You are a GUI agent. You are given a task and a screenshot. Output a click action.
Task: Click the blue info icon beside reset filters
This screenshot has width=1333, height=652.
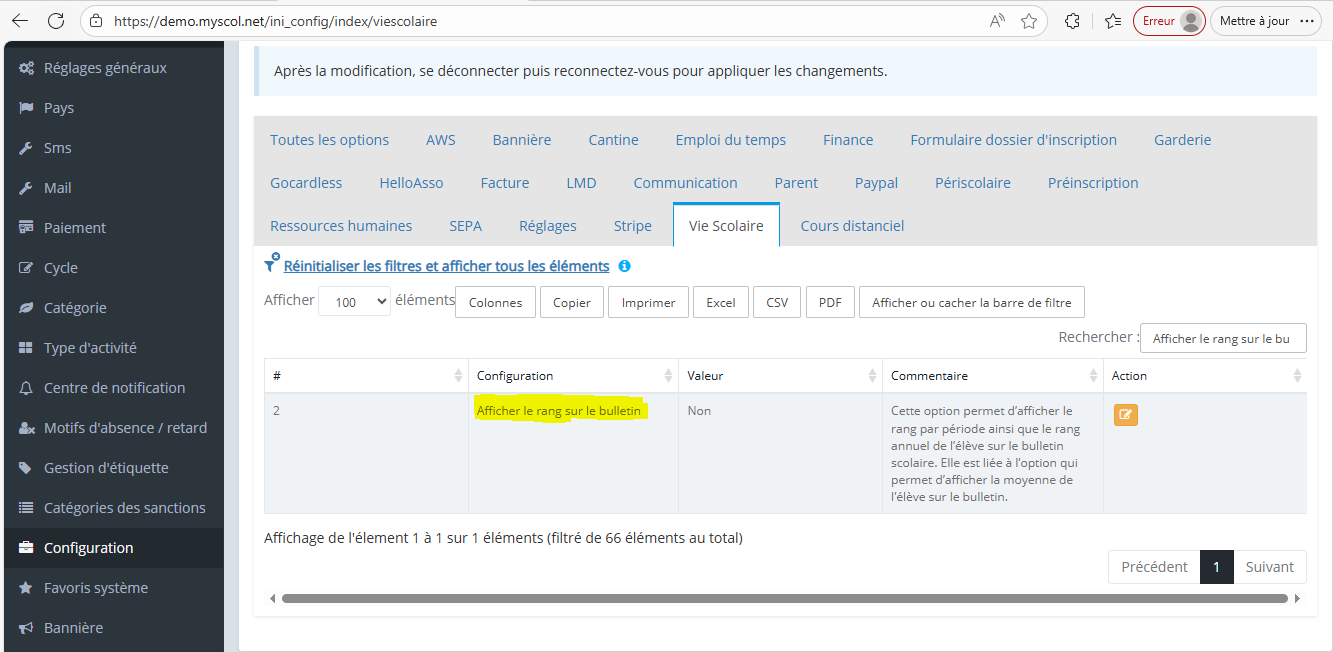pyautogui.click(x=624, y=266)
